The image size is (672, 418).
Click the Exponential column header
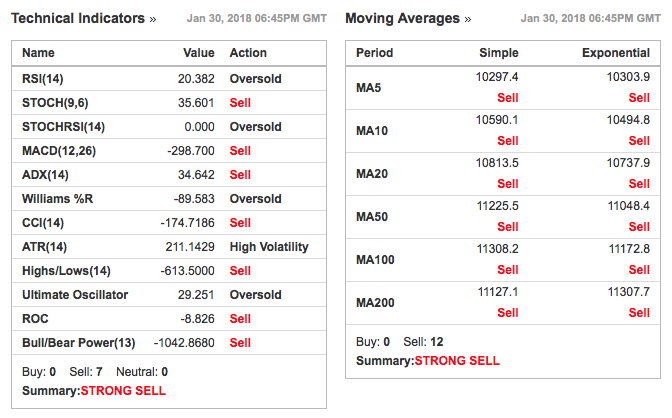click(x=616, y=53)
